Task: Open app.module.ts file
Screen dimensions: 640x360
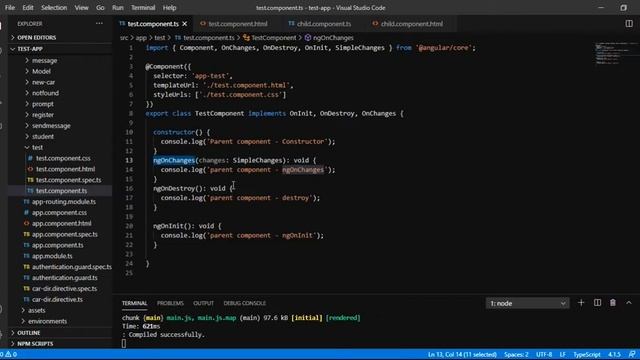Action: click(x=52, y=256)
